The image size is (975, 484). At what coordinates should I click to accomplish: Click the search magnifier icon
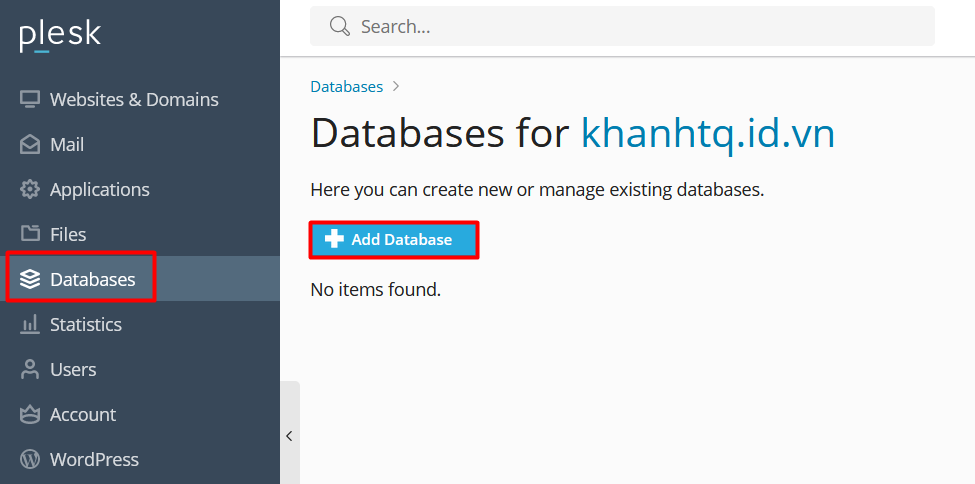[x=340, y=26]
